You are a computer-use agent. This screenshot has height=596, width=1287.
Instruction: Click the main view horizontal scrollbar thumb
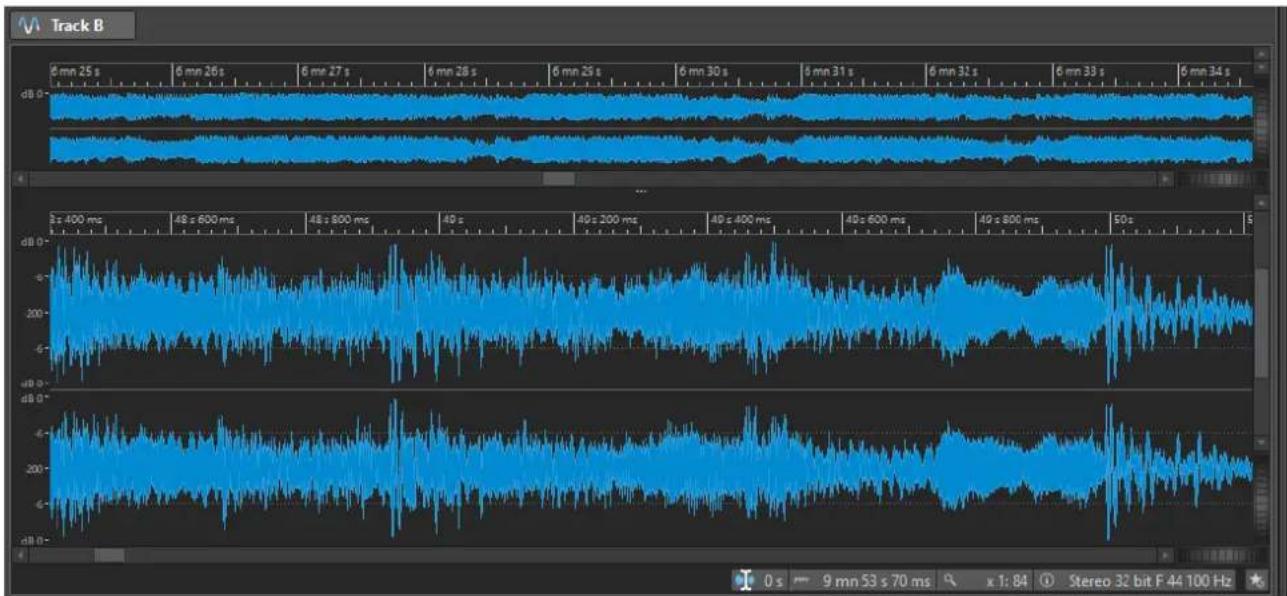point(109,554)
